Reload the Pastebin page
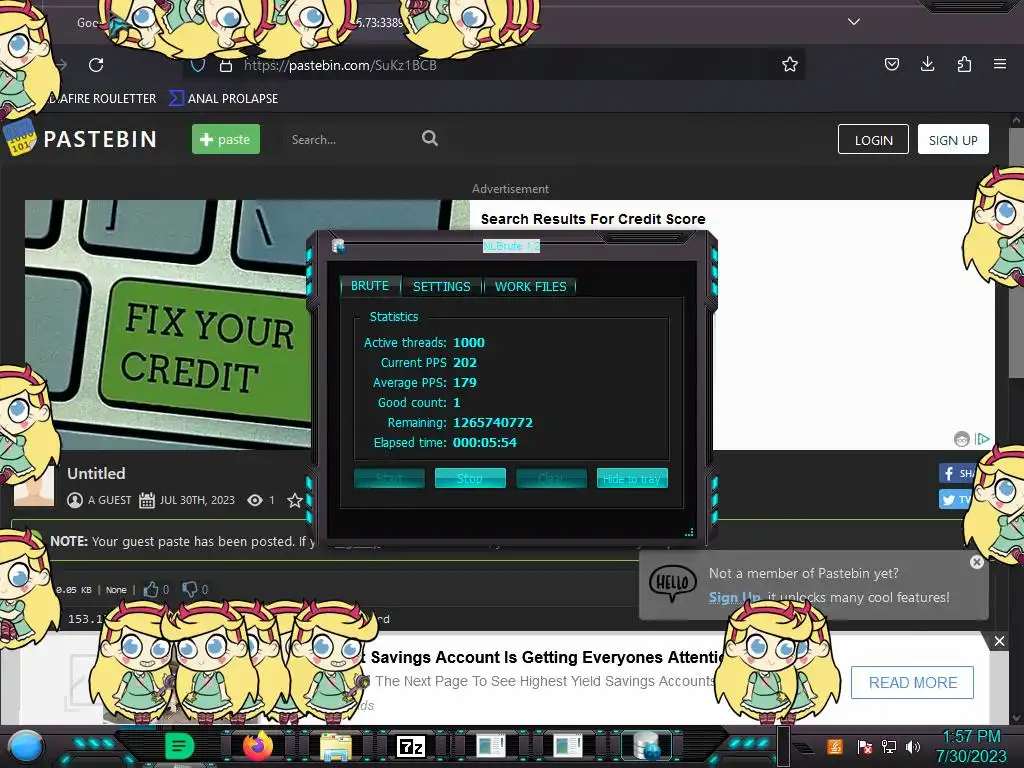This screenshot has width=1024, height=768. point(96,65)
